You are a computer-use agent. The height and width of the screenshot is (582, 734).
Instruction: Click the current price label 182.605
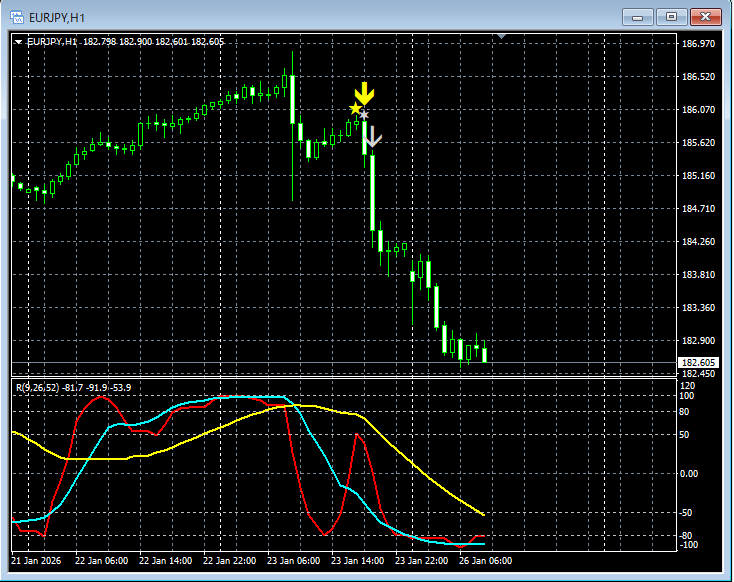(x=699, y=363)
